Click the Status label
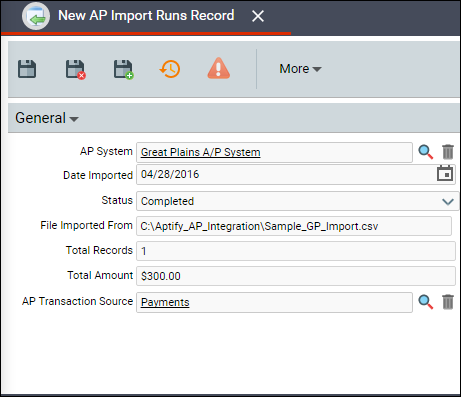The image size is (461, 397). click(x=117, y=200)
